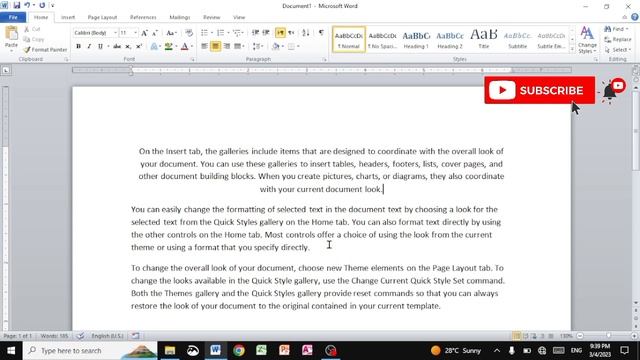Open the File tab
The height and width of the screenshot is (360, 640).
(13, 17)
